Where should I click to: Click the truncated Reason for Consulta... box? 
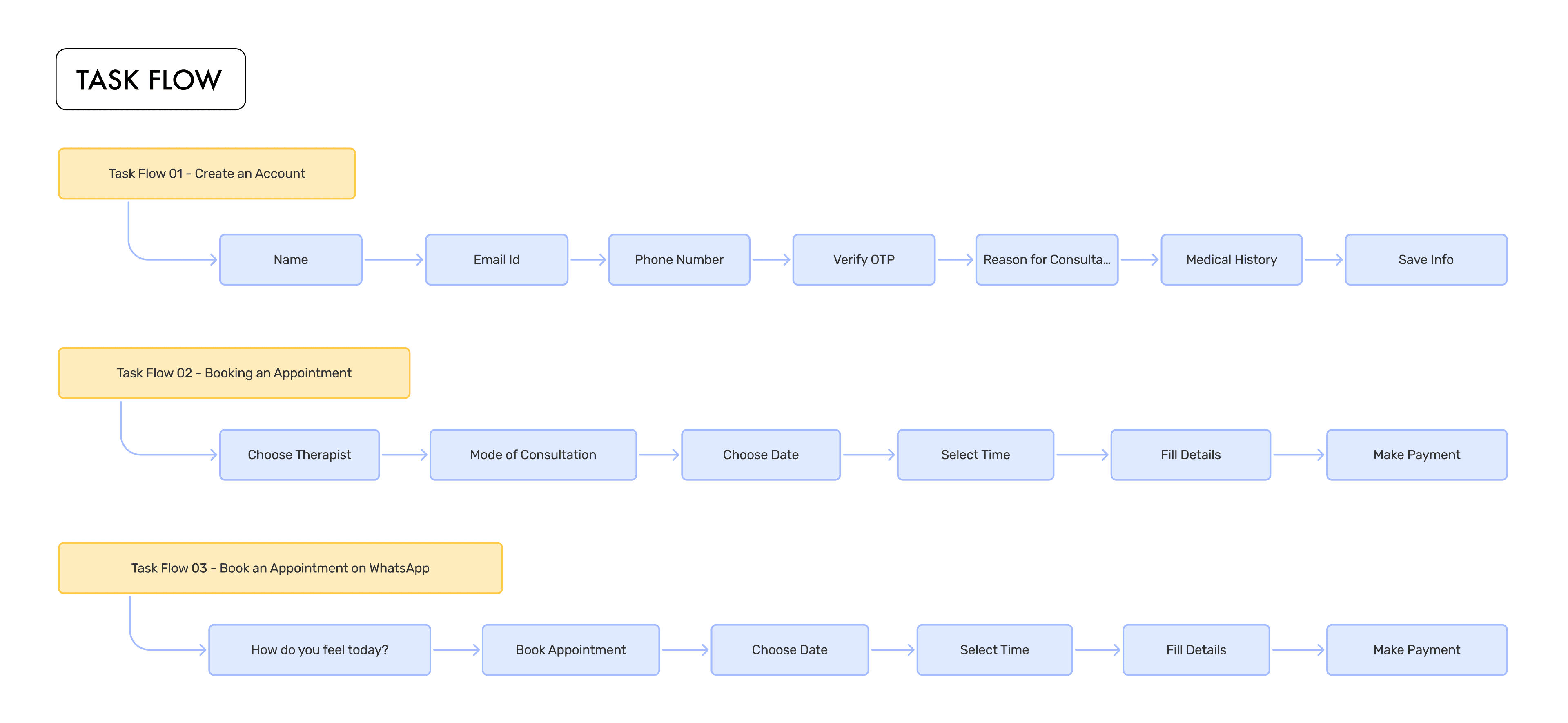tap(1046, 259)
